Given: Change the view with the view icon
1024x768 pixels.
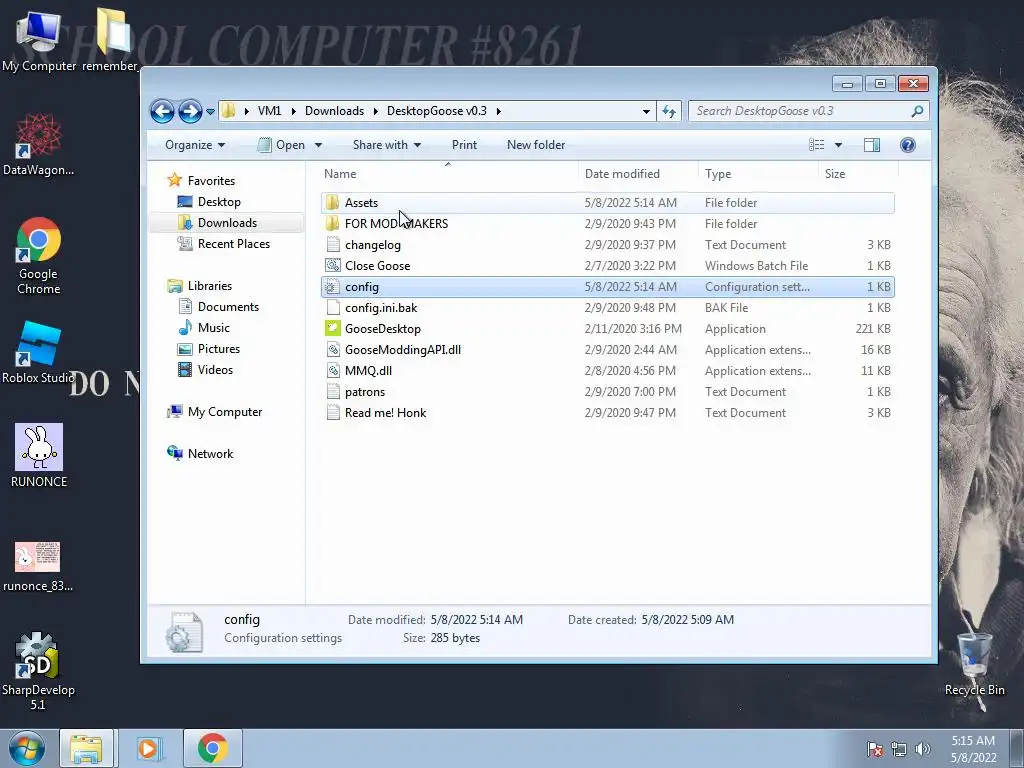Looking at the screenshot, I should coord(816,145).
